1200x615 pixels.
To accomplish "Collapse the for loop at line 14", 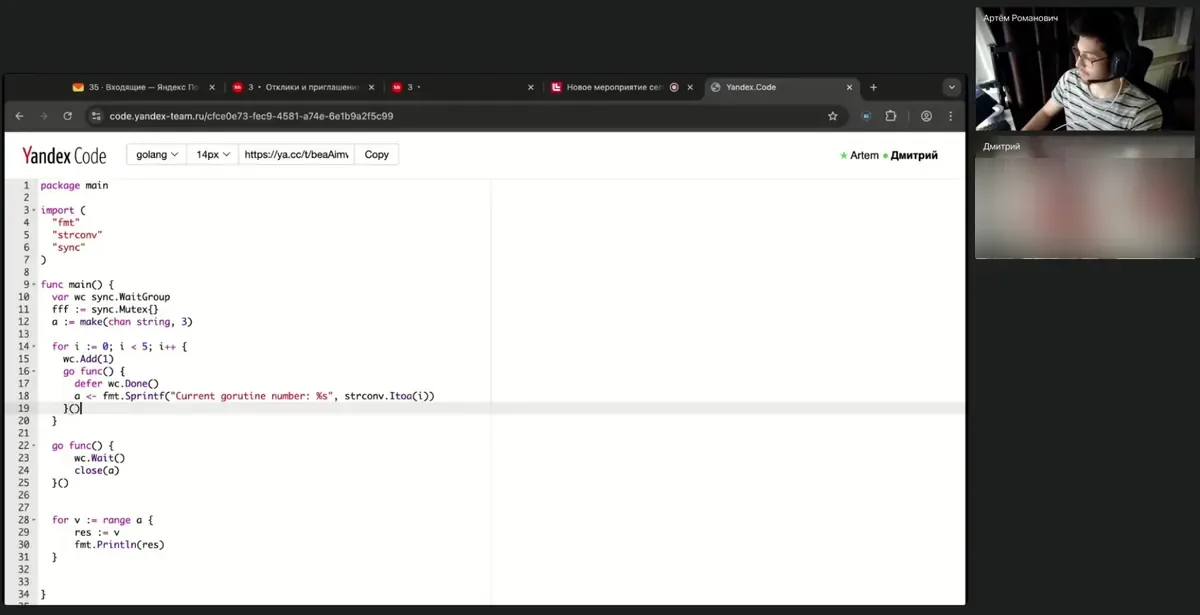I will (34, 346).
